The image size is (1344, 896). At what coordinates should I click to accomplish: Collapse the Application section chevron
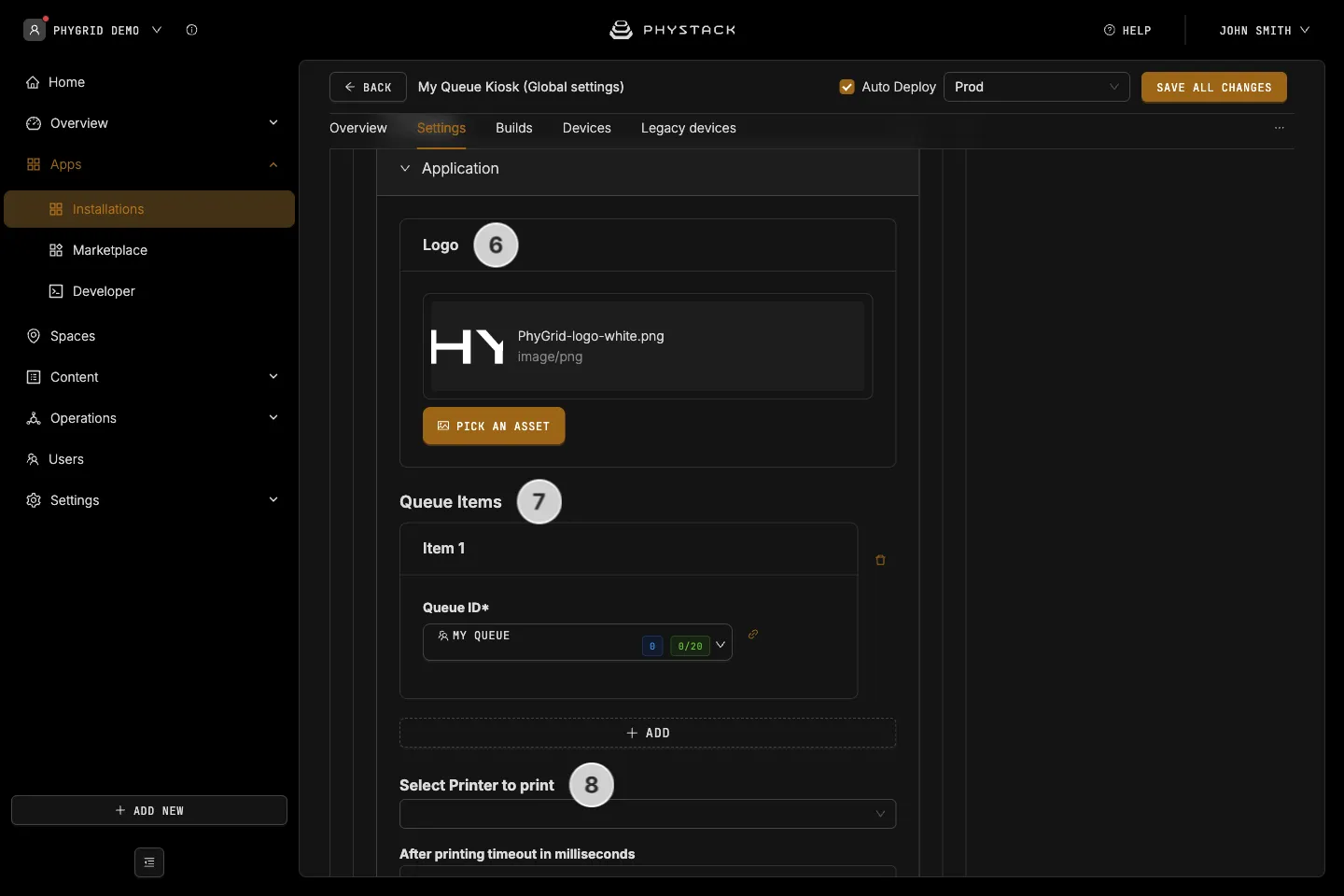405,168
